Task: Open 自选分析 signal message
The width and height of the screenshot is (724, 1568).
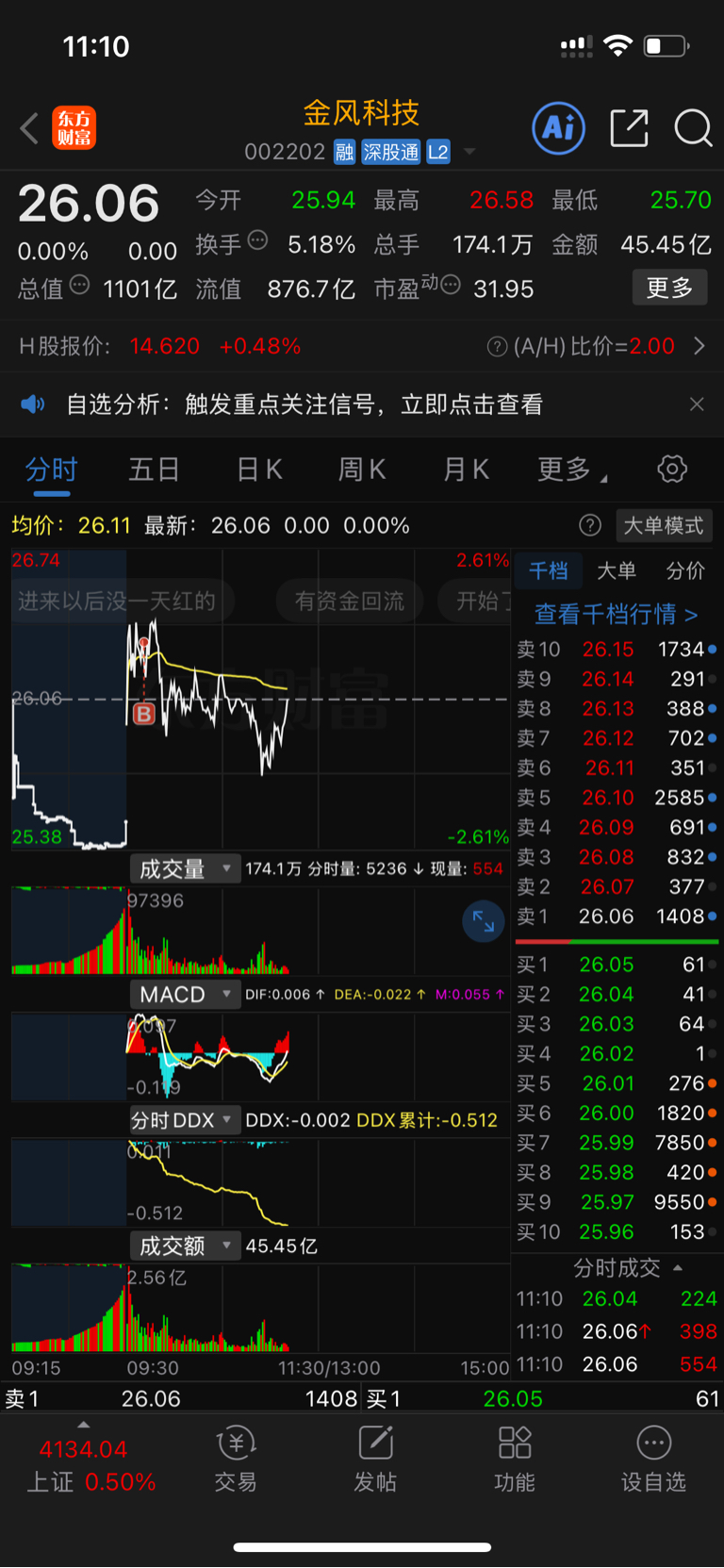Action: pyautogui.click(x=304, y=404)
